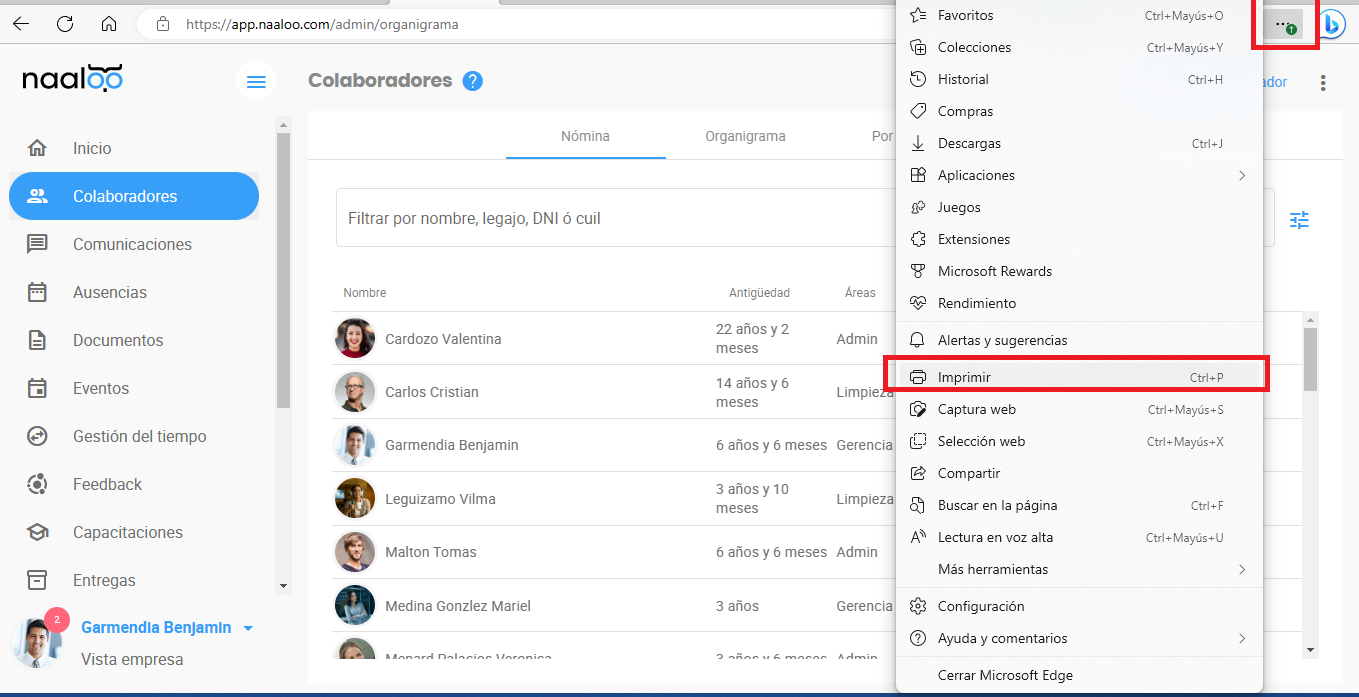
Task: Choose Cerrar Microsoft Edge
Action: [1079, 675]
